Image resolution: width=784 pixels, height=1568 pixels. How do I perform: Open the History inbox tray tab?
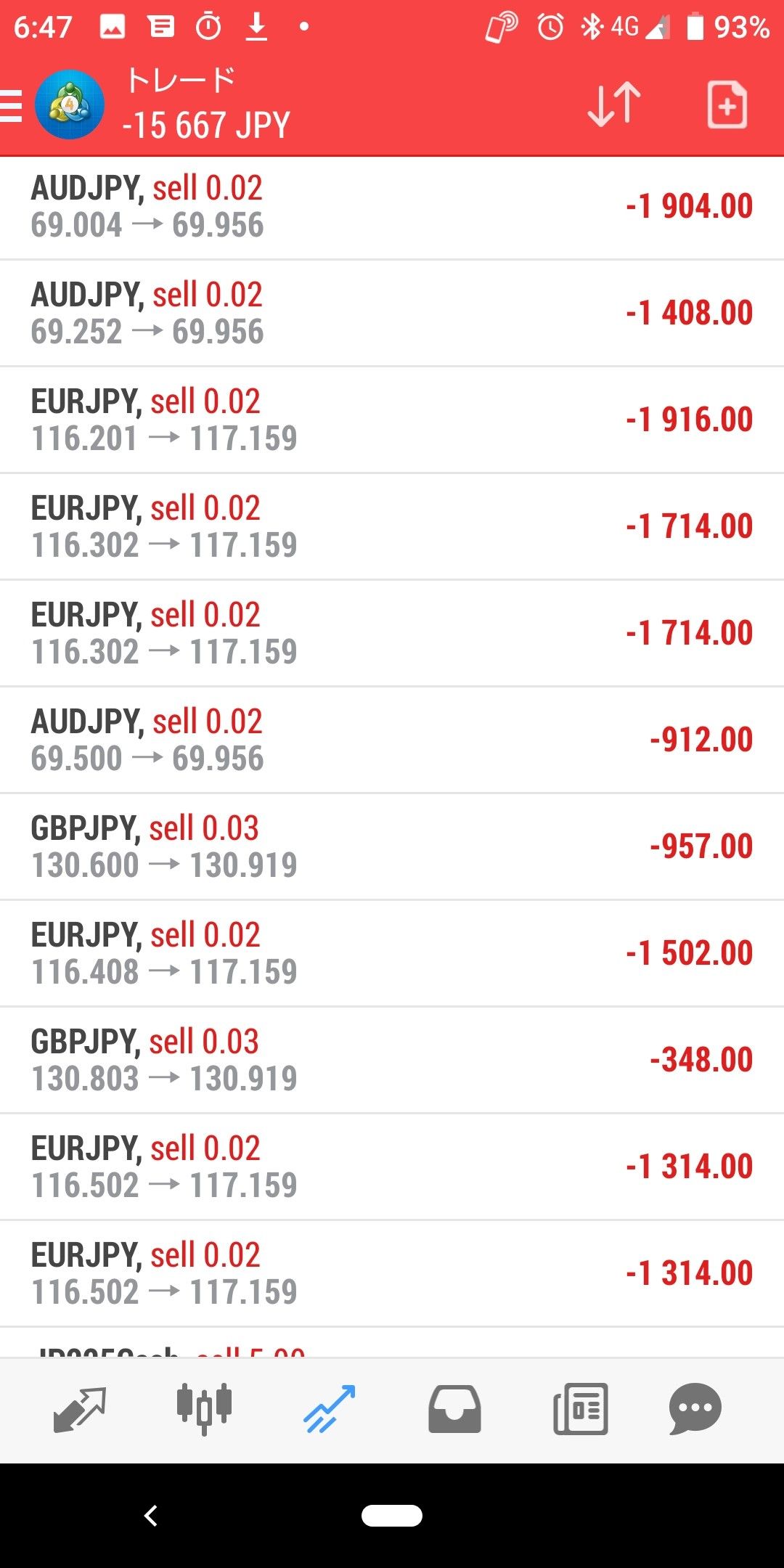pos(454,1409)
